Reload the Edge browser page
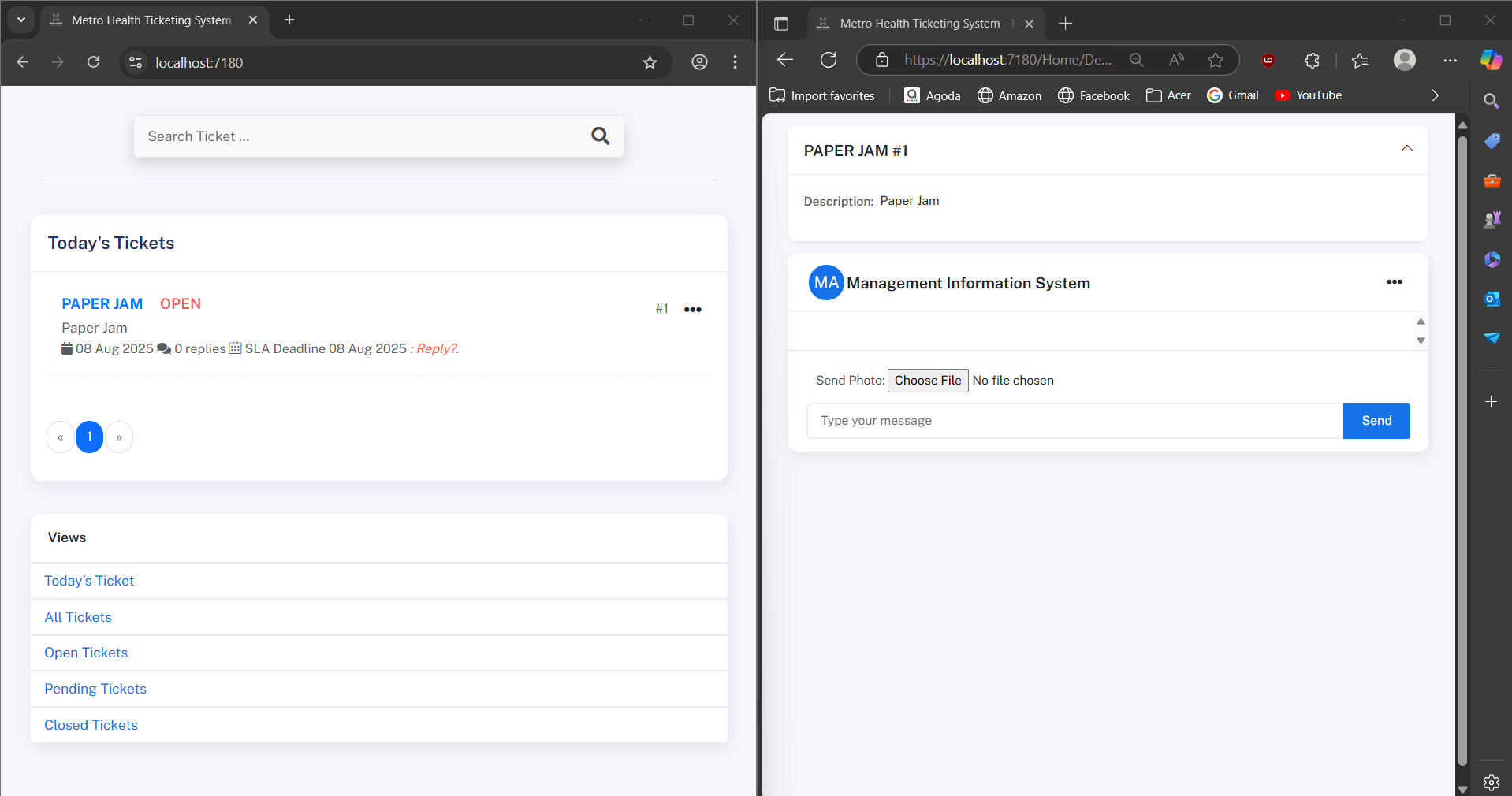 coord(829,60)
